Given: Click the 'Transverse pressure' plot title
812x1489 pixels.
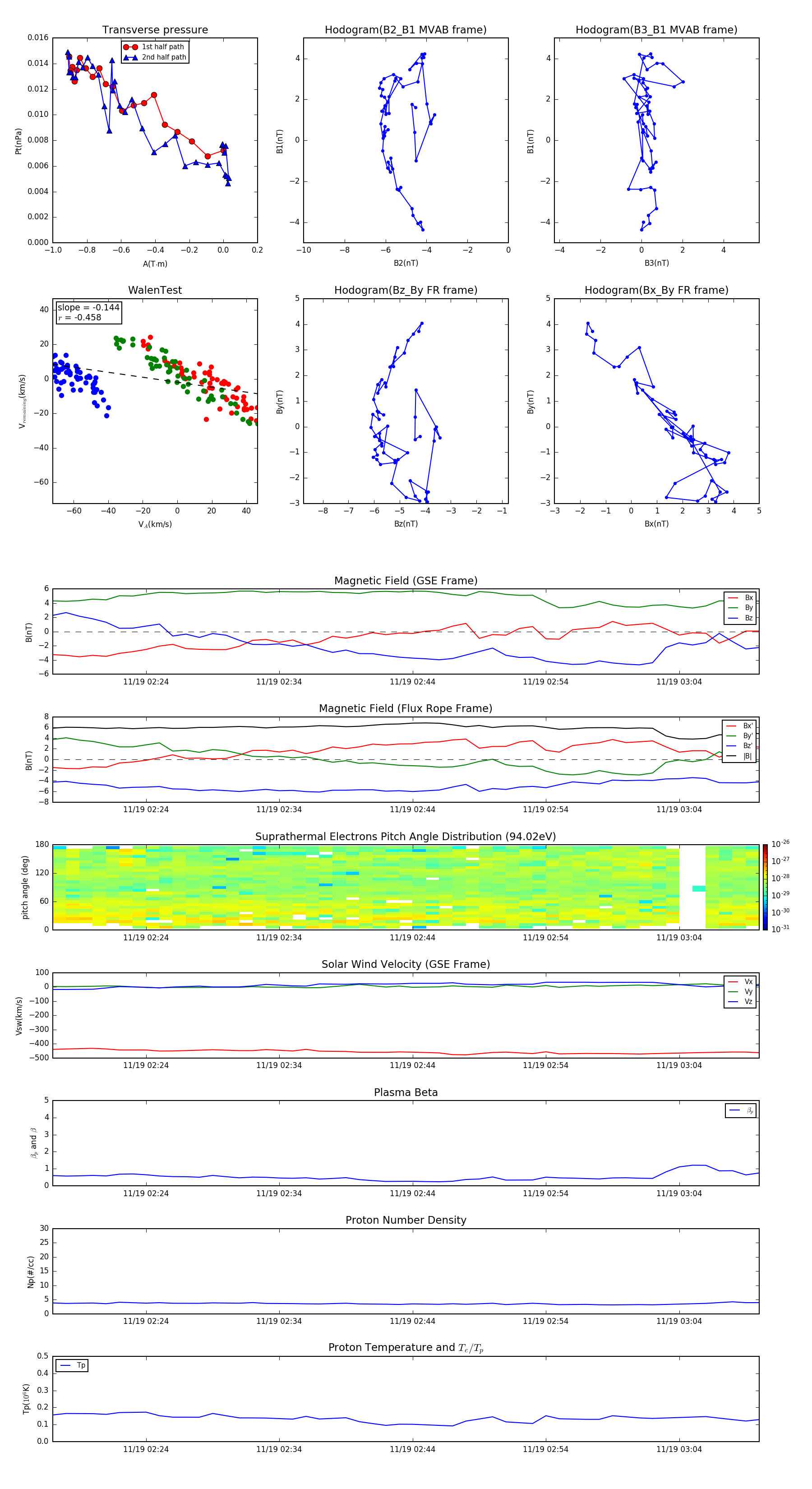Looking at the screenshot, I should tap(155, 30).
